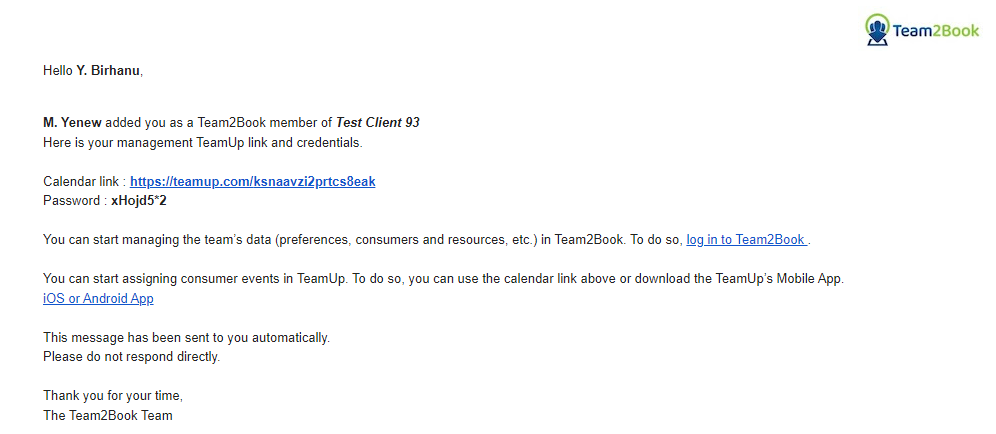Click the Team2Book logo wordmark text

pyautogui.click(x=936, y=31)
